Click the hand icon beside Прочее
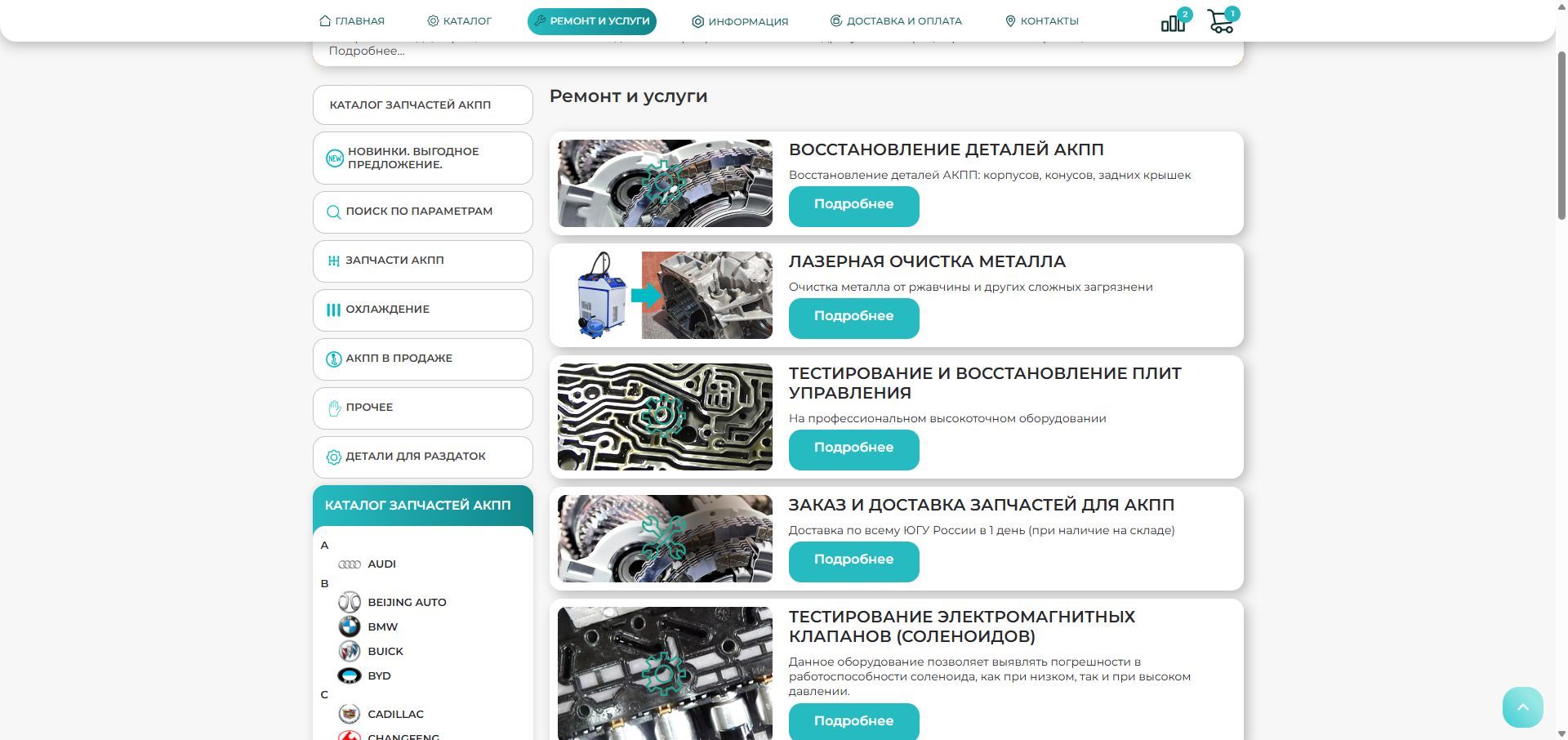Screen dimensions: 1568x740 pyautogui.click(x=334, y=408)
